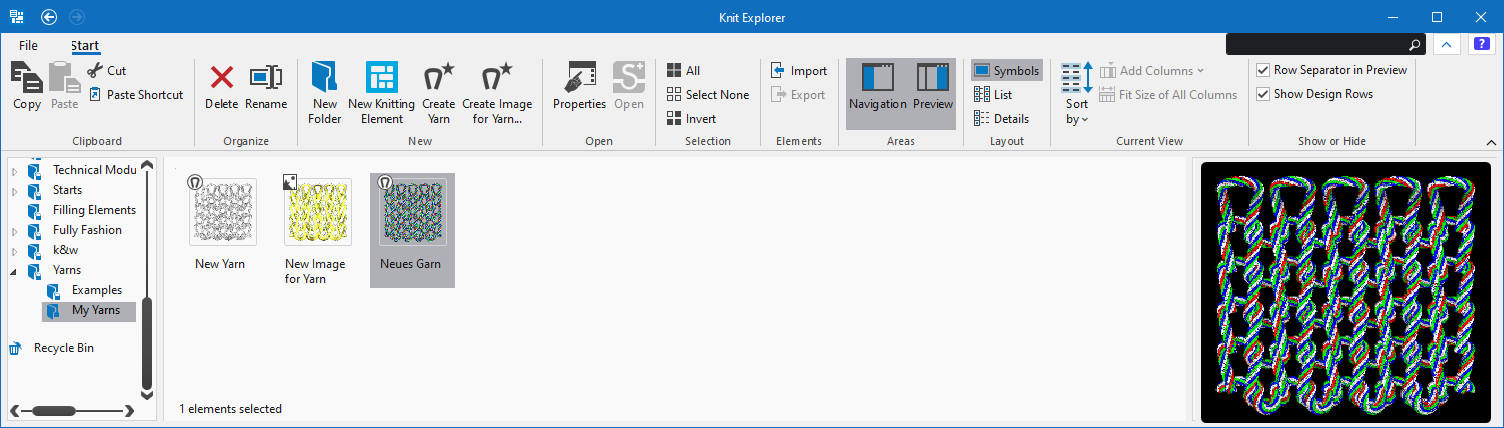The width and height of the screenshot is (1504, 428).
Task: Collapse the Yarns tree folder
Action: click(x=15, y=270)
